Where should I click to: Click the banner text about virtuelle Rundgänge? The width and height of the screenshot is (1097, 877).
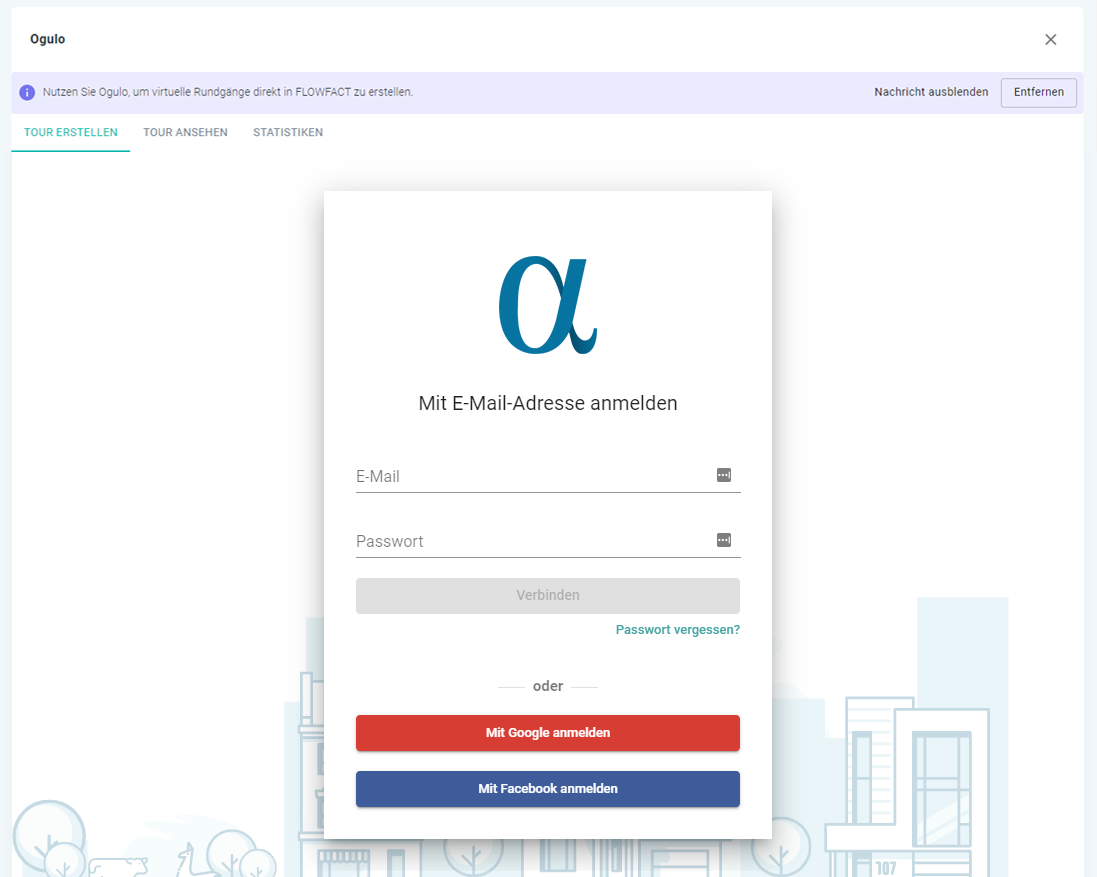227,92
